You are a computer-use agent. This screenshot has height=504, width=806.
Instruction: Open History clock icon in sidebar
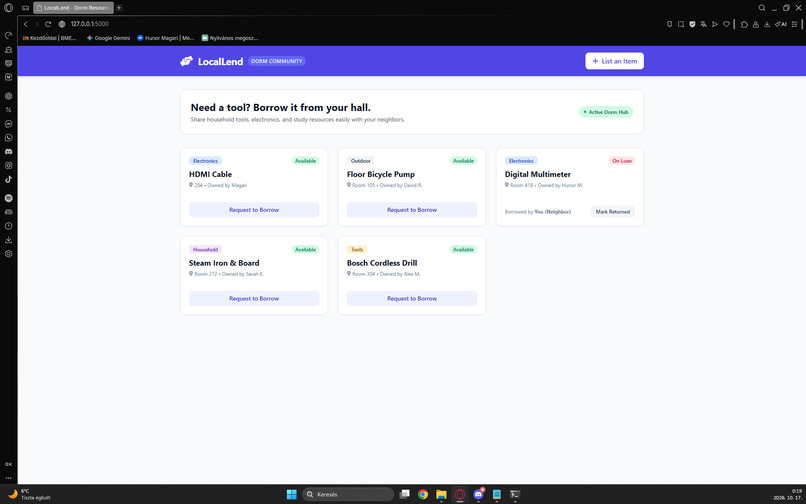[x=8, y=226]
